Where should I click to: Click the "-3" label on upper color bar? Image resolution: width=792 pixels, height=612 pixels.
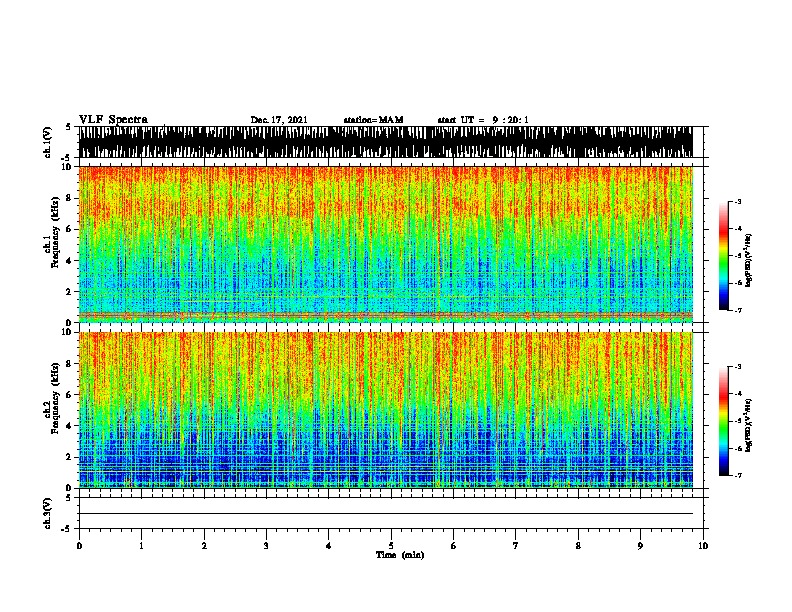pyautogui.click(x=738, y=202)
